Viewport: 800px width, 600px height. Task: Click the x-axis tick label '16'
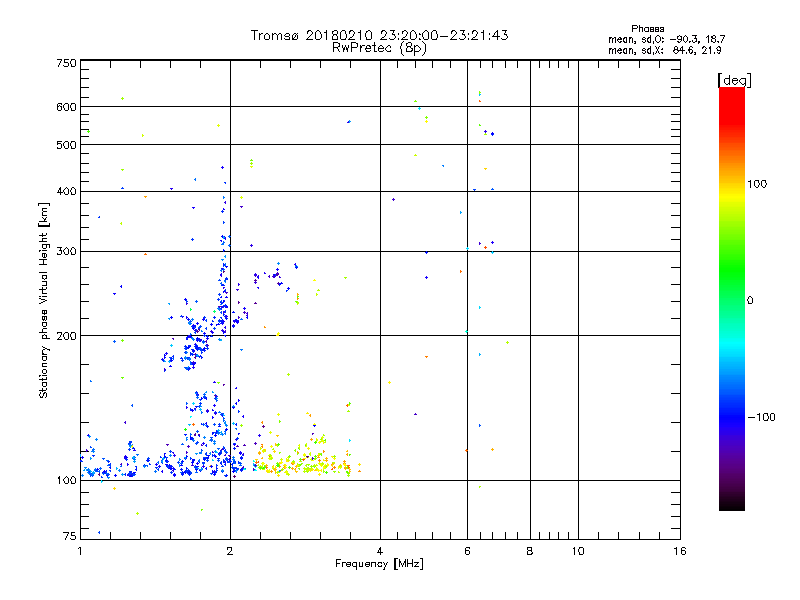(680, 551)
